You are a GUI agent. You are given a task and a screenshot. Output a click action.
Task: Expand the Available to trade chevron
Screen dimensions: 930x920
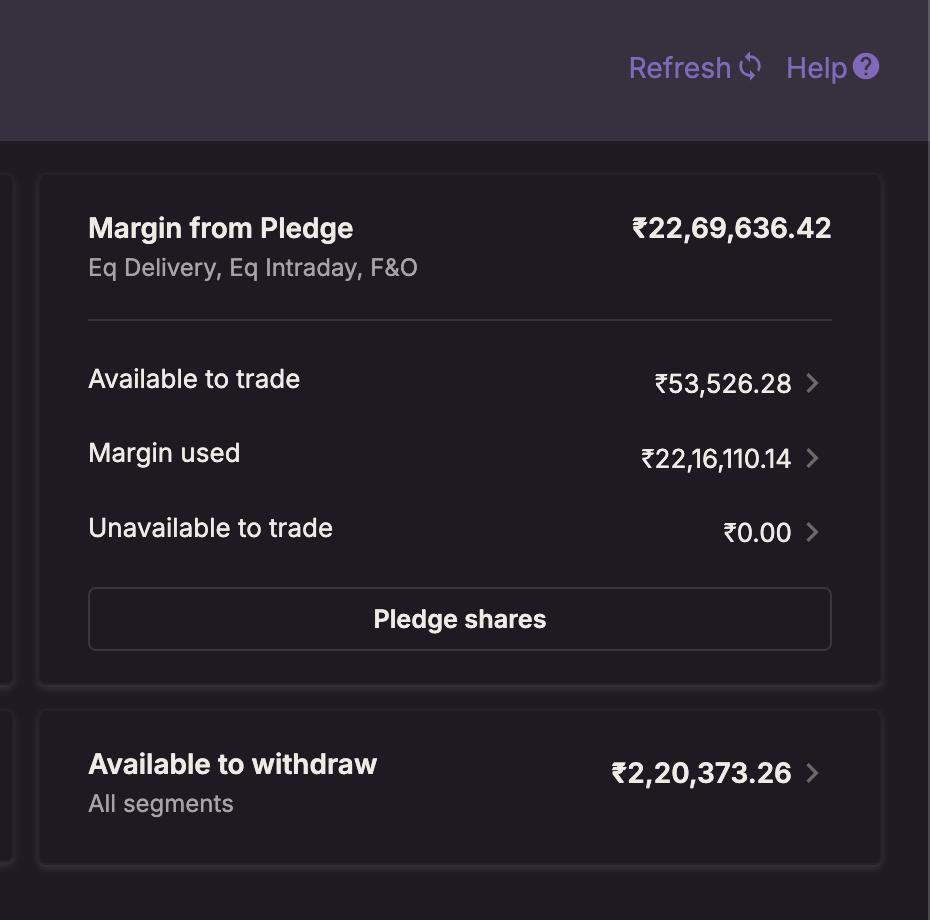812,383
